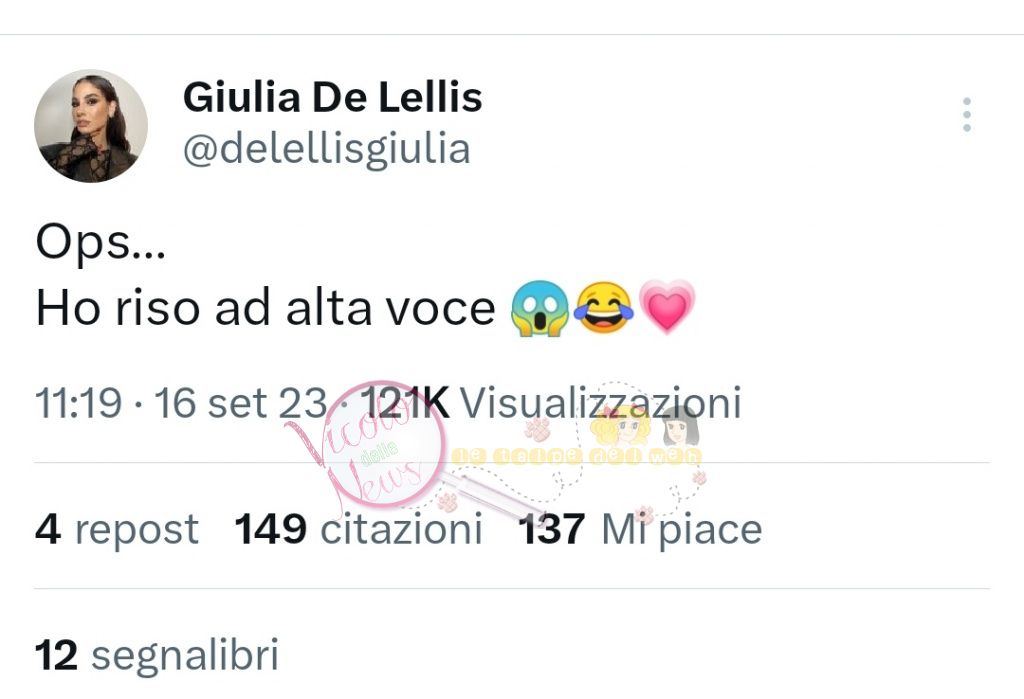Click the 11:19 timestamp
Image resolution: width=1024 pixels, height=699 pixels.
(x=78, y=402)
